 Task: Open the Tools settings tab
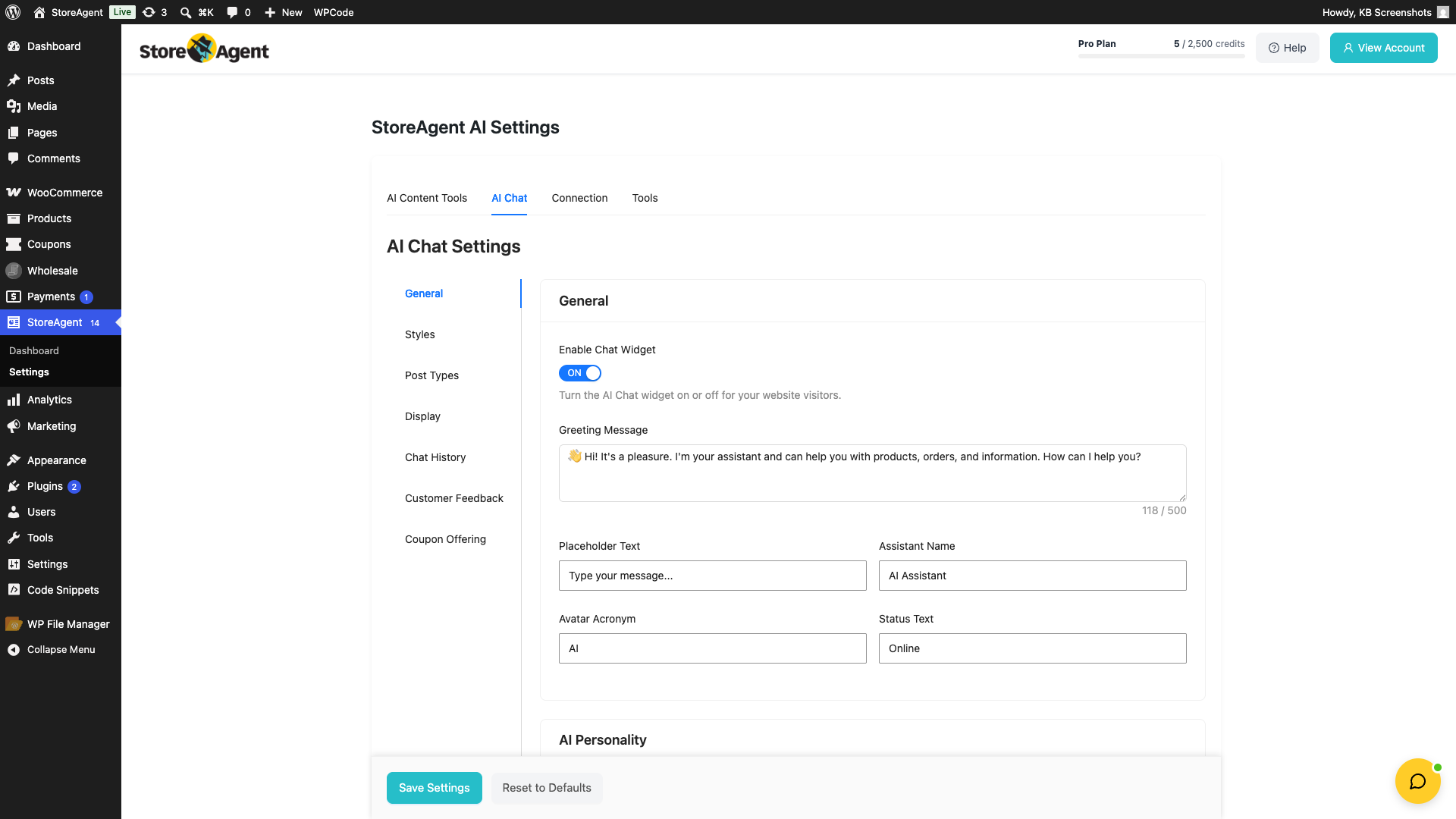(x=645, y=198)
